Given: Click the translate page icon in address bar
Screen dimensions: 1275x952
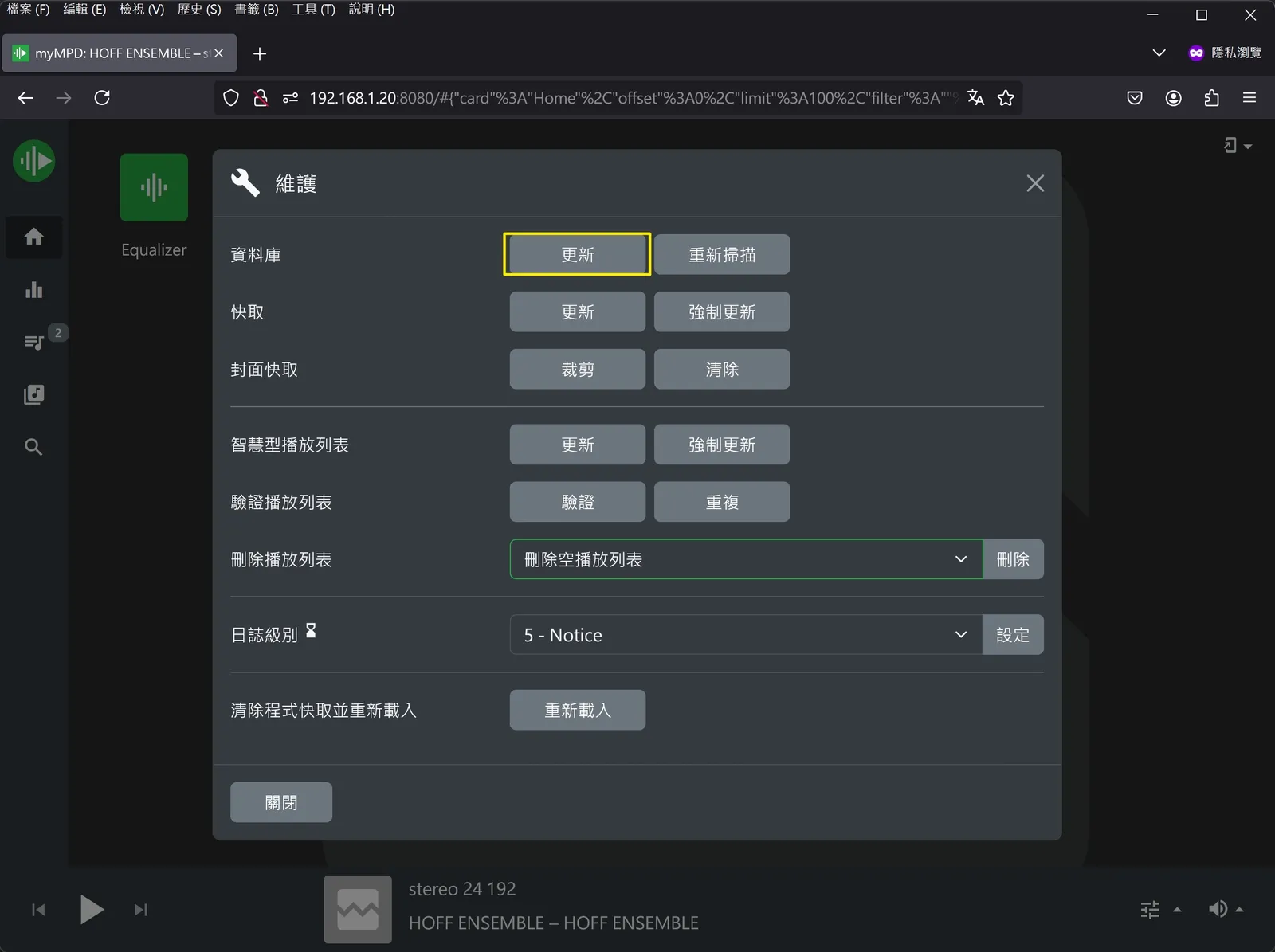Looking at the screenshot, I should click(x=975, y=98).
